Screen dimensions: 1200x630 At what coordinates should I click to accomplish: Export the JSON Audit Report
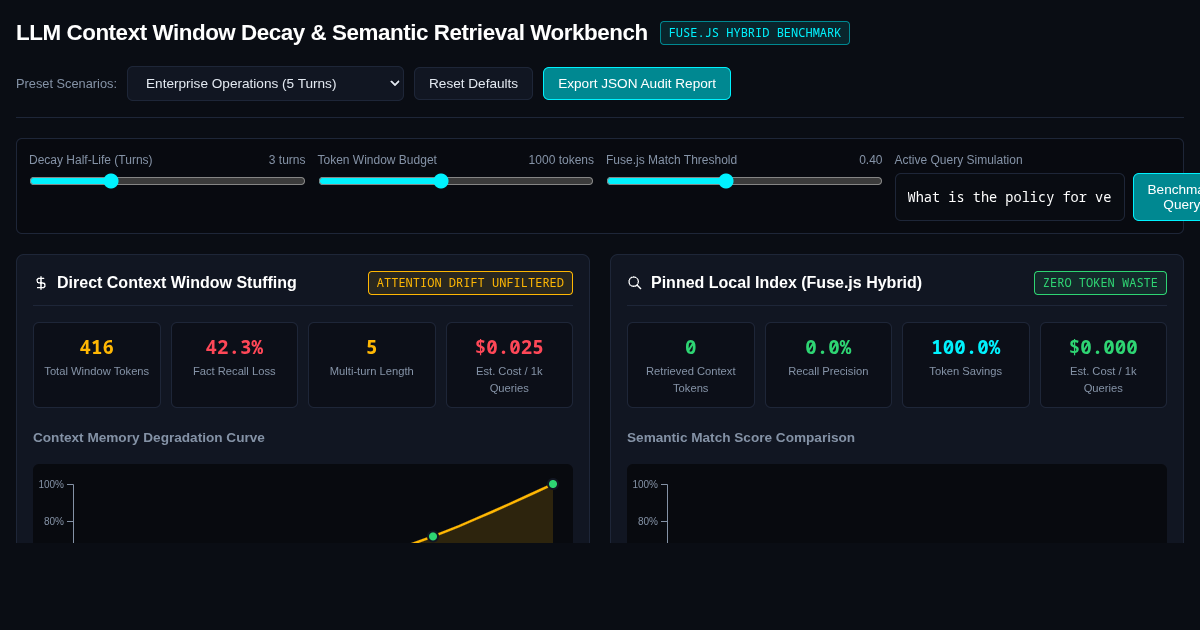[637, 83]
